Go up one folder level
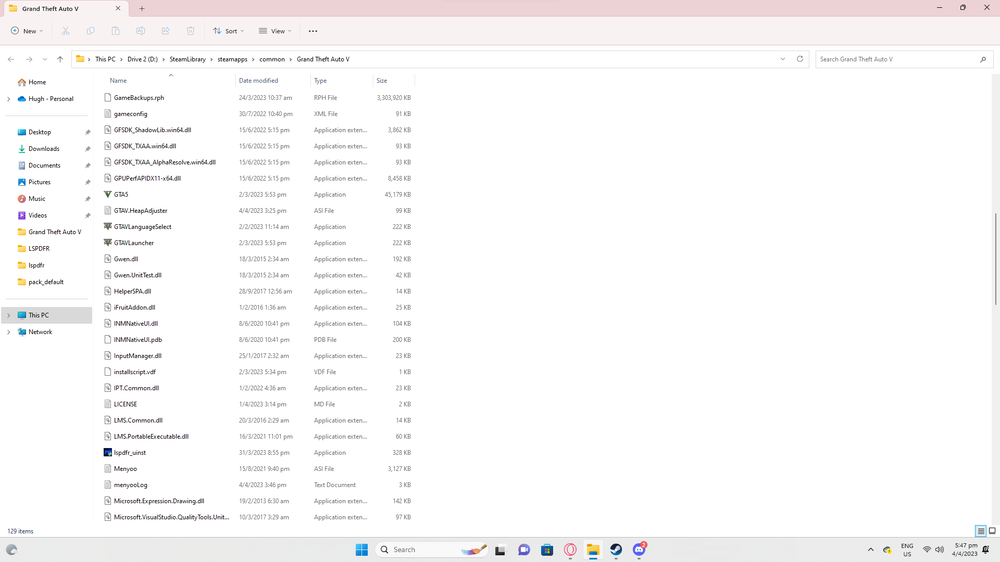1000x562 pixels. click(60, 59)
